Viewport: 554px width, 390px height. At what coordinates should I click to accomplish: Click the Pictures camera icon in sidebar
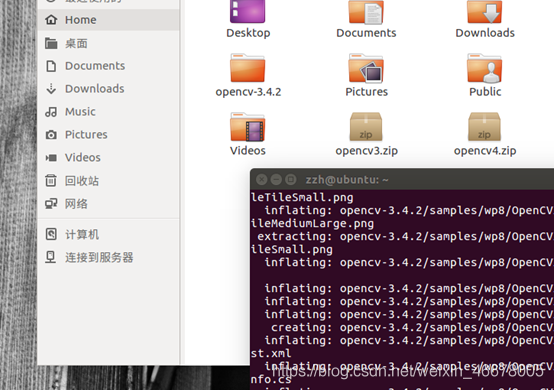[51, 135]
